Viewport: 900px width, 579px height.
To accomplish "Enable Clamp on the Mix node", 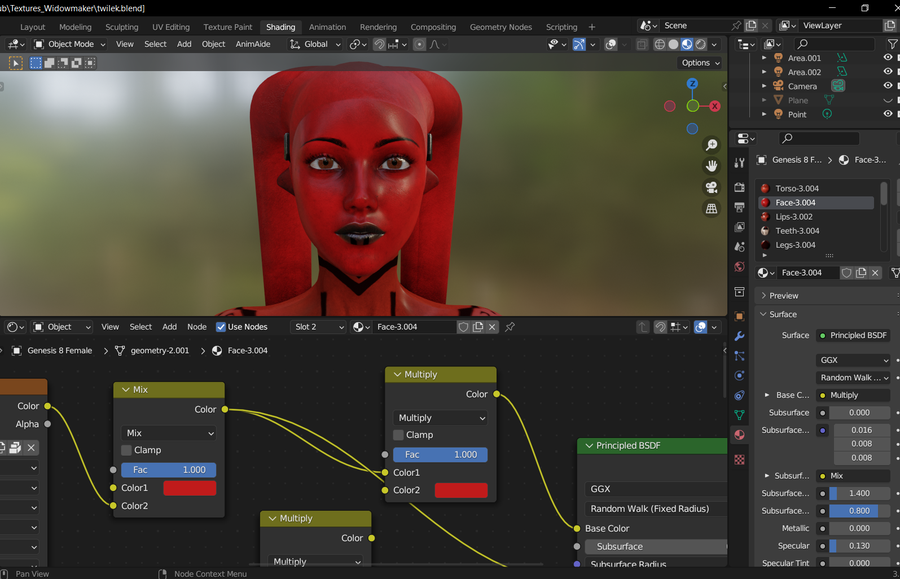I will tap(126, 450).
